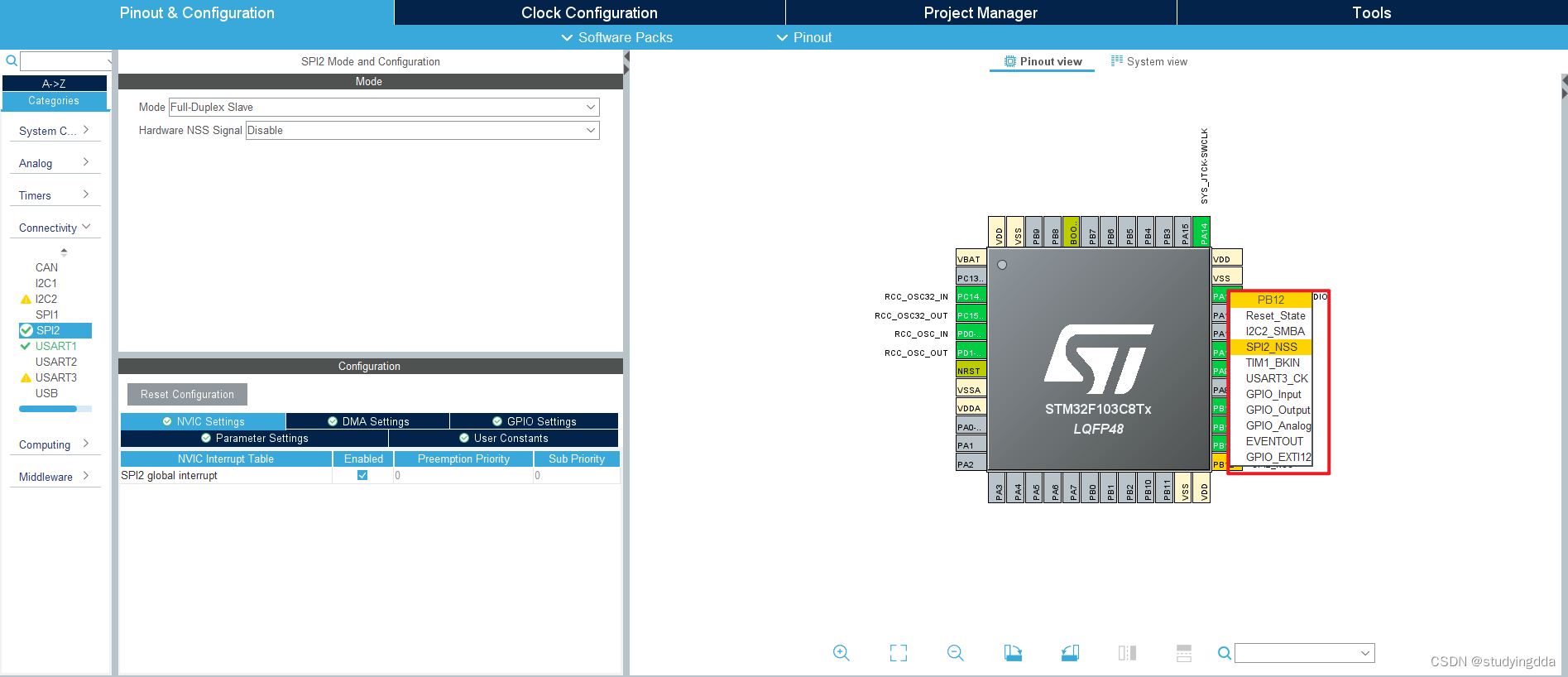Click the PD0 oscillator input pin
1568x677 pixels.
coord(971,334)
